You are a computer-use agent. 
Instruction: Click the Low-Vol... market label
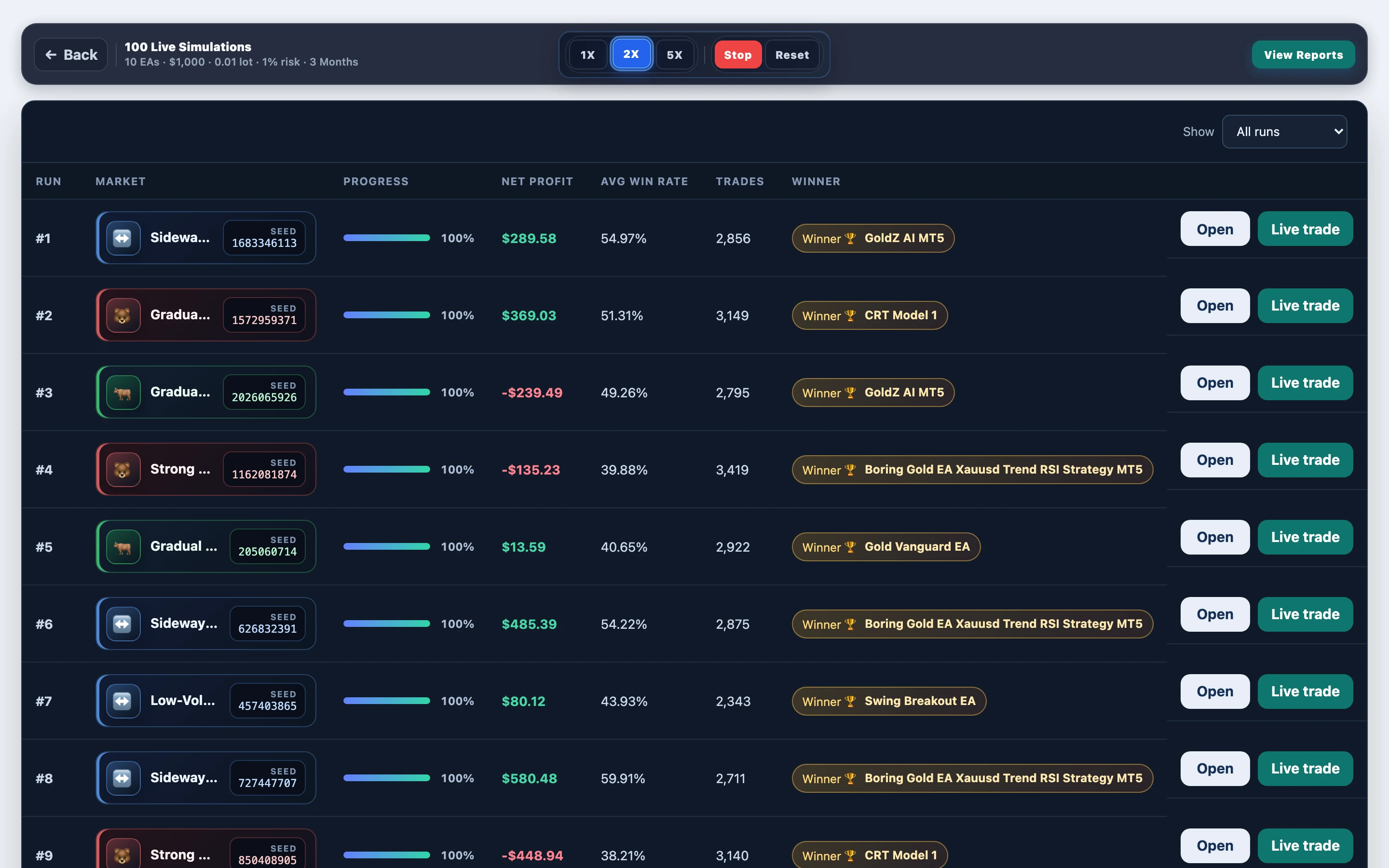[x=182, y=700]
